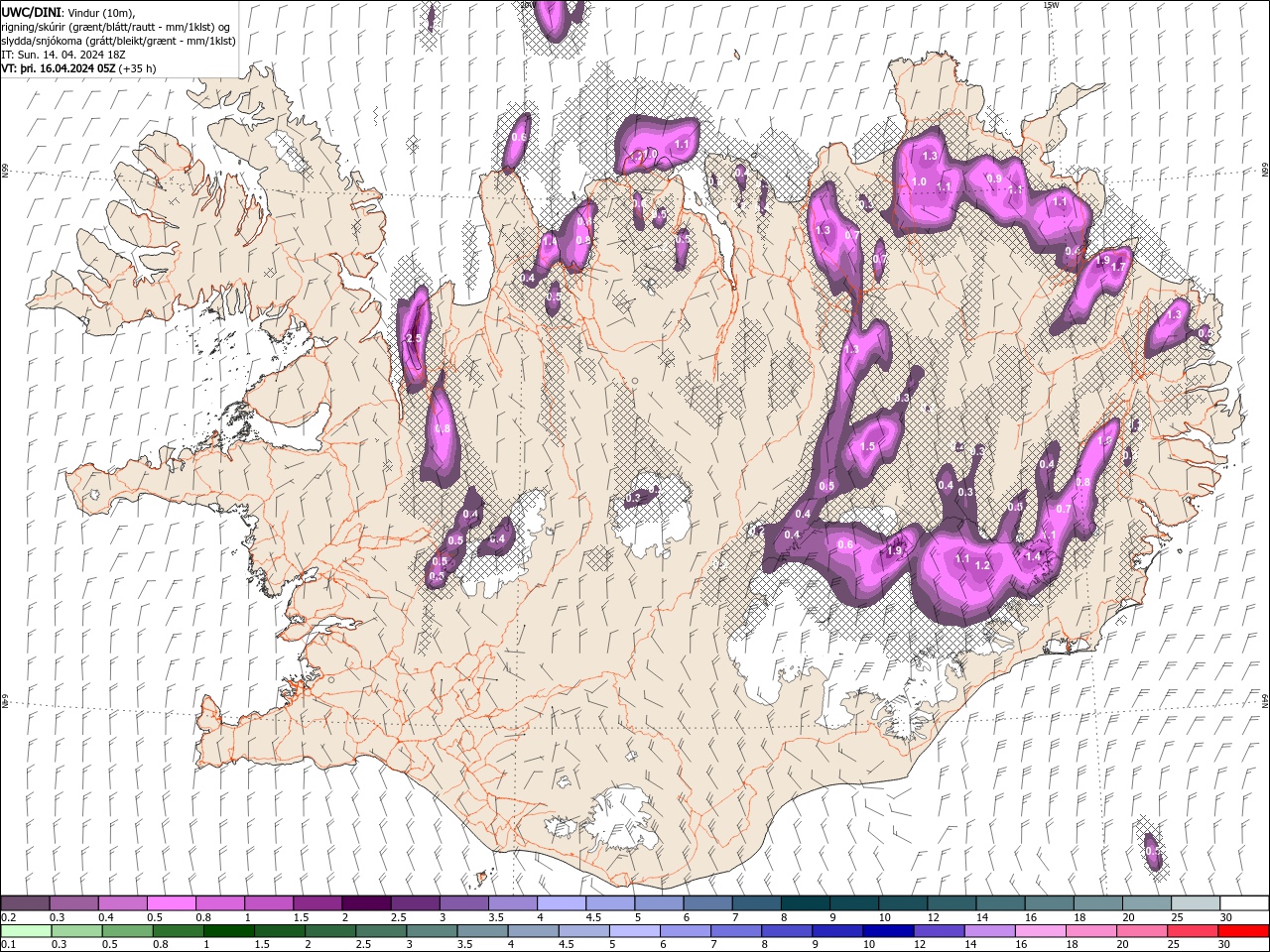Click the bright red rain swatch after 30
This screenshot has width=1270, height=952.
coord(1244,931)
